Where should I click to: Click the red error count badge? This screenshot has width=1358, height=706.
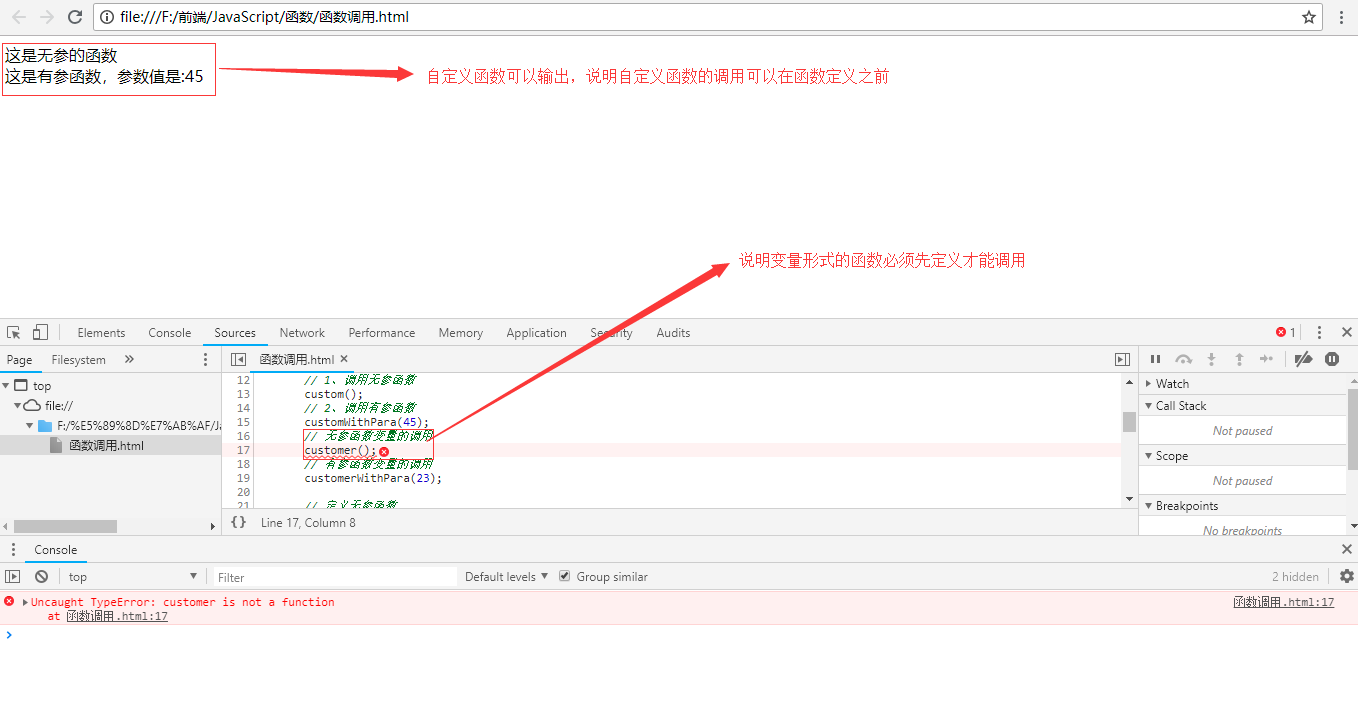(1285, 332)
